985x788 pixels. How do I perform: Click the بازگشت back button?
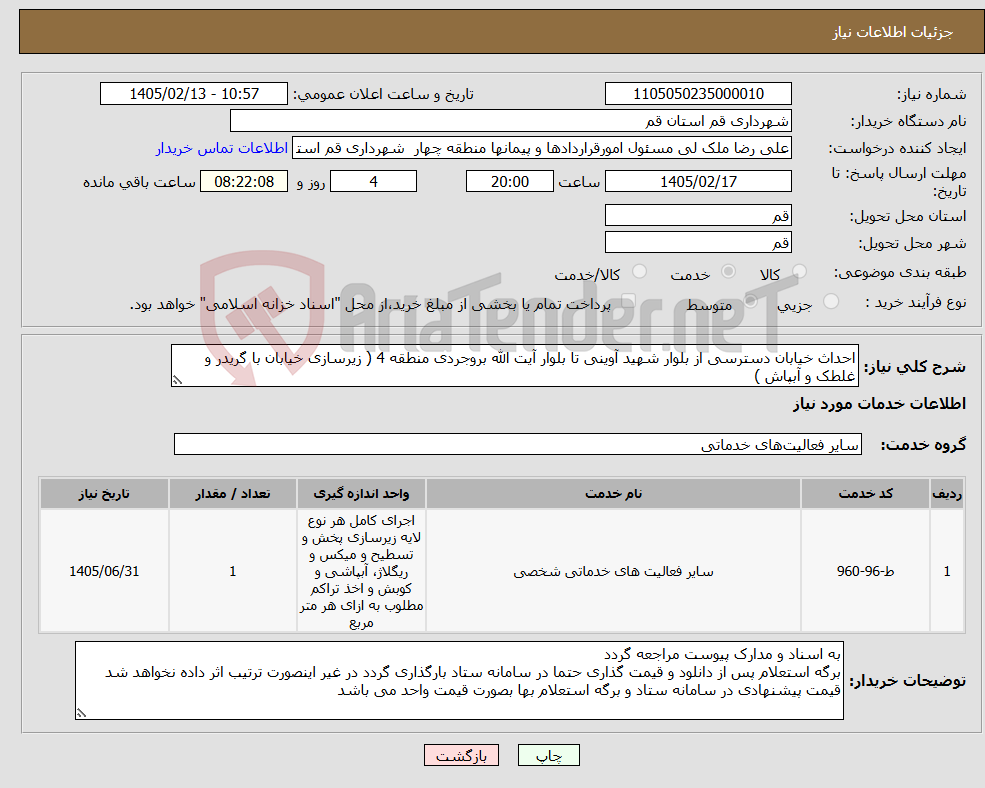[x=461, y=755]
